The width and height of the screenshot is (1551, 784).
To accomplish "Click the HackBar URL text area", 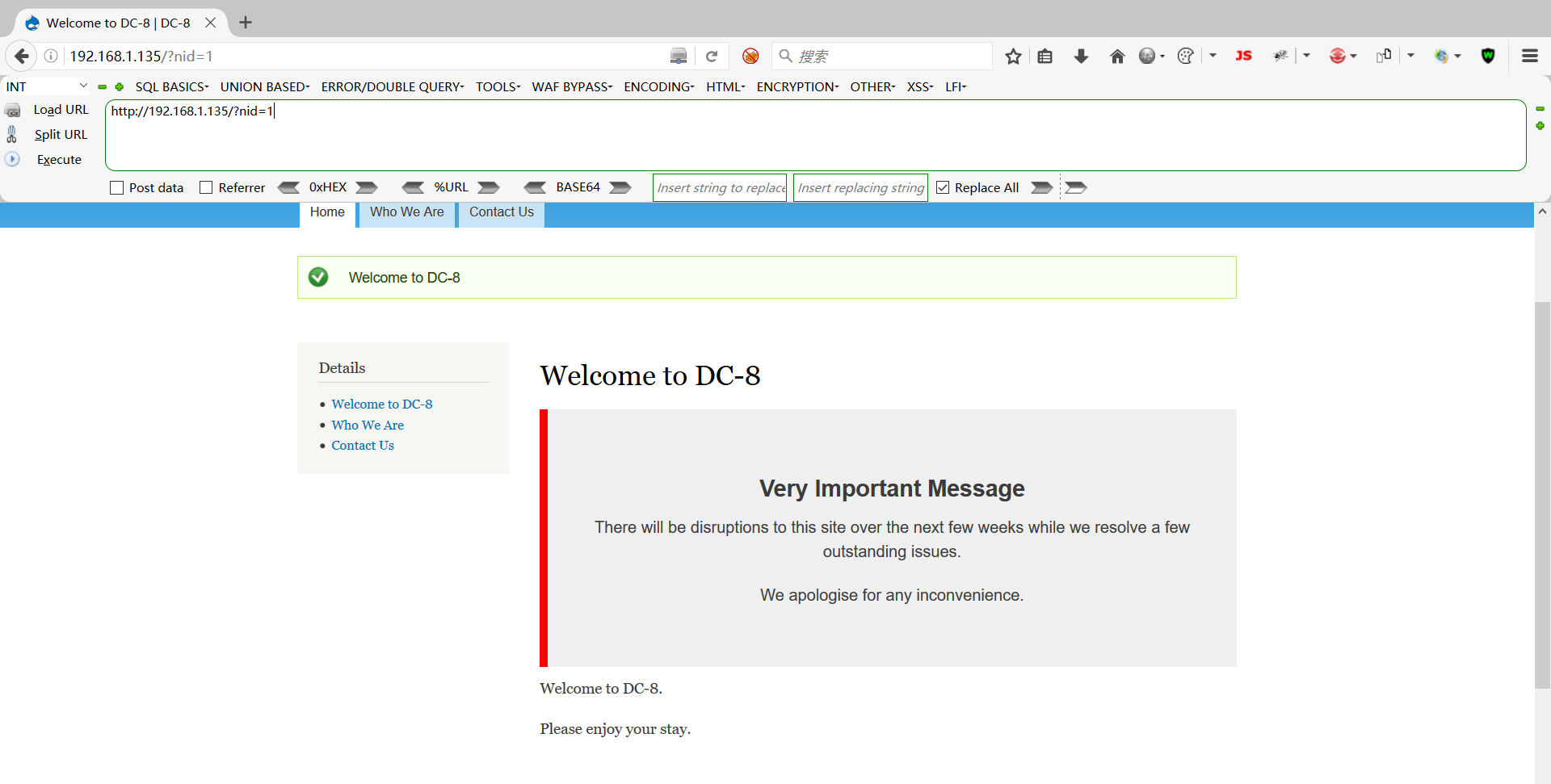I will 816,135.
